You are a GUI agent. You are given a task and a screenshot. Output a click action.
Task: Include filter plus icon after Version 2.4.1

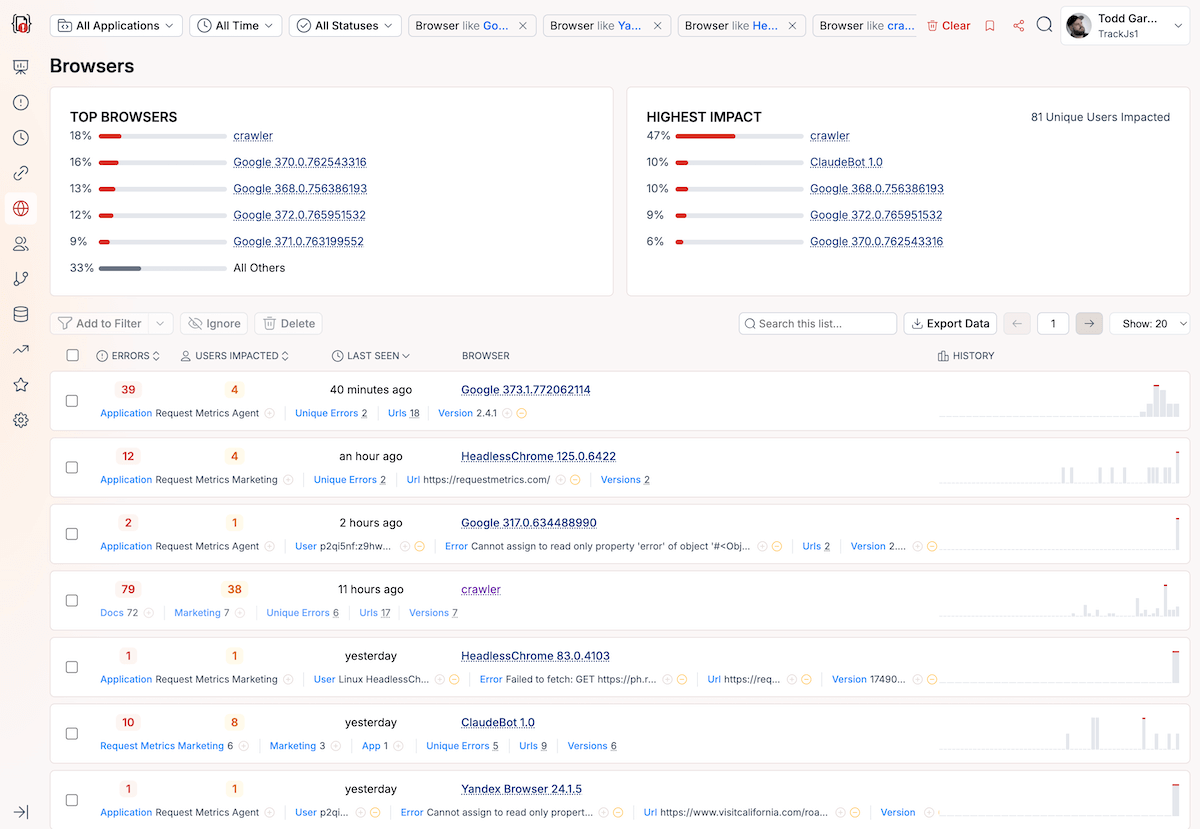pyautogui.click(x=507, y=413)
